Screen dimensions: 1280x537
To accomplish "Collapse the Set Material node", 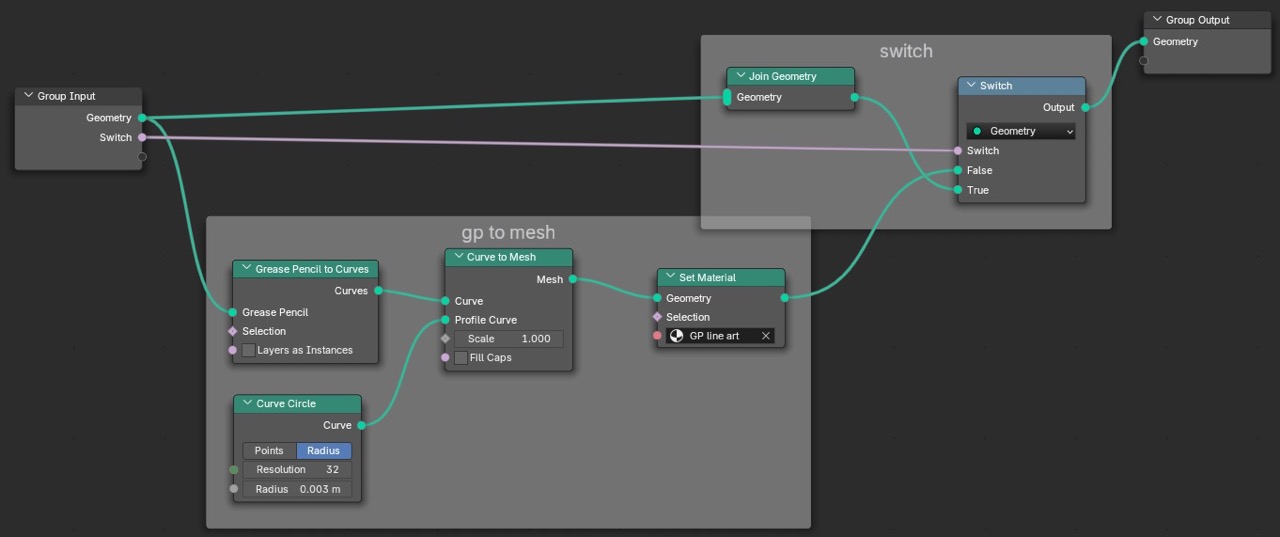I will 670,278.
